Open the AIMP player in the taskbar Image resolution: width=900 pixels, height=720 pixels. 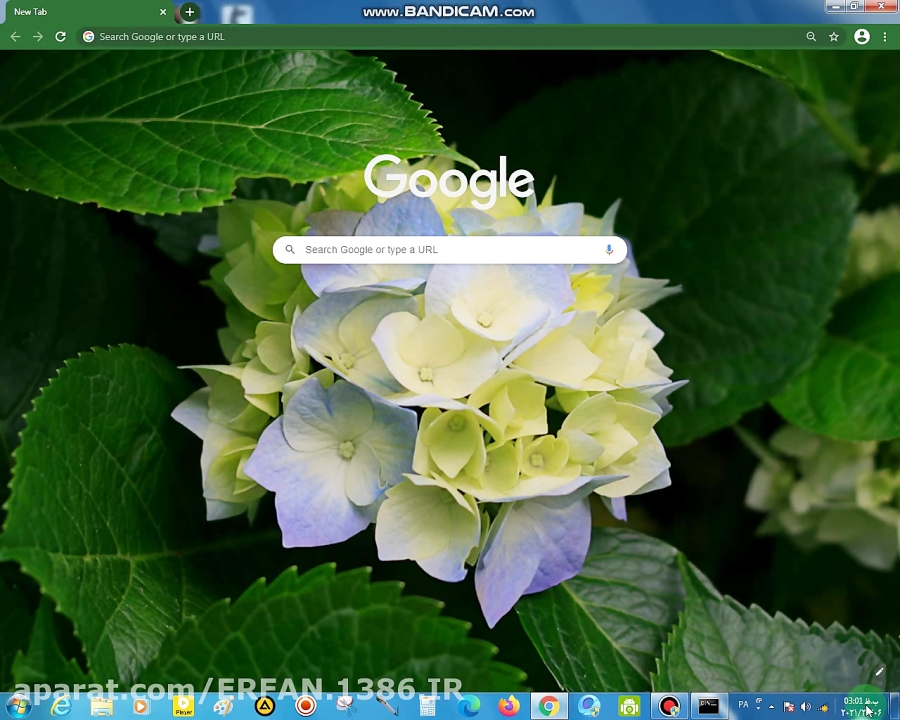click(265, 706)
